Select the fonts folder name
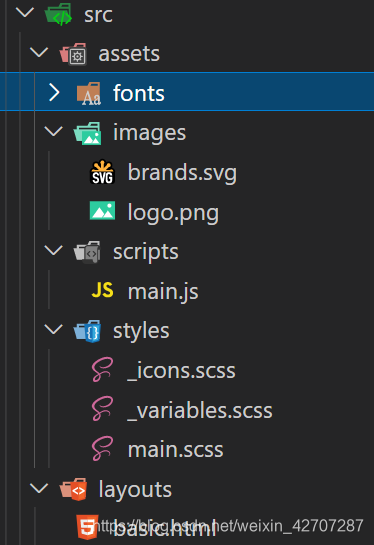Image resolution: width=374 pixels, height=545 pixels. coord(139,93)
